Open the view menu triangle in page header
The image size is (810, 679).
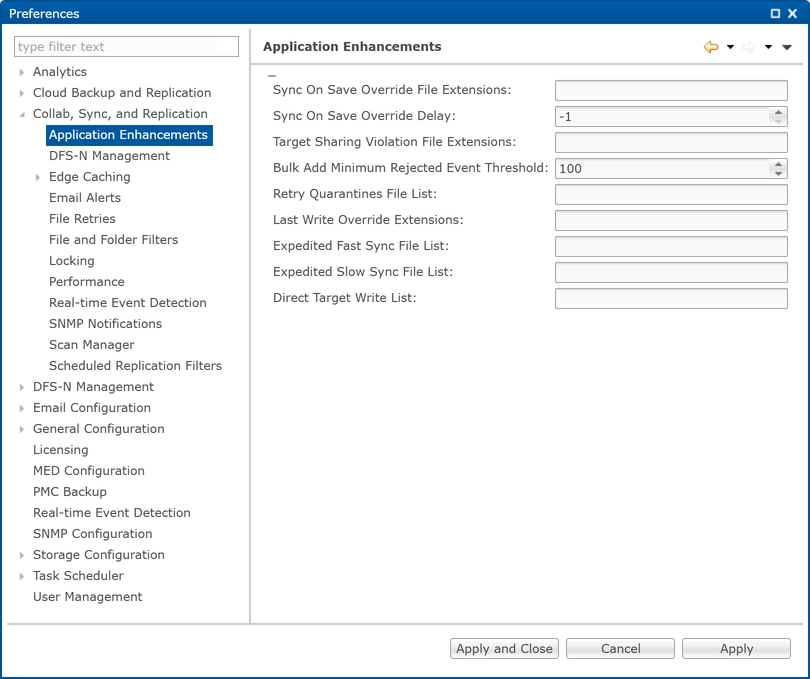pos(787,47)
